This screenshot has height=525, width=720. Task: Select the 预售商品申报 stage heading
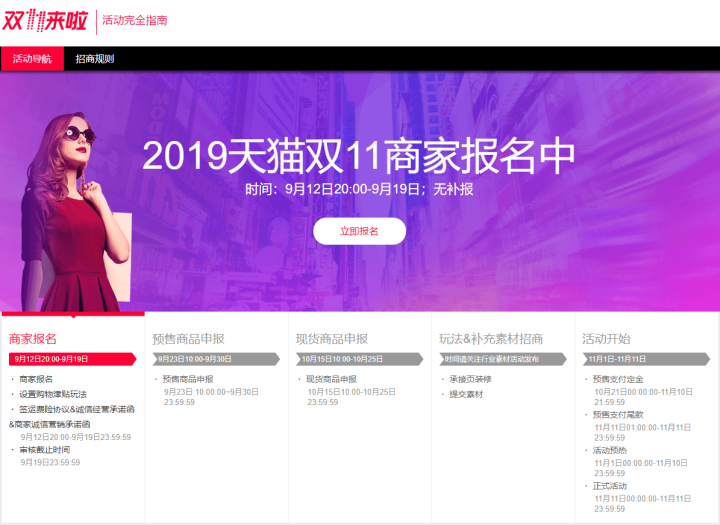188,339
